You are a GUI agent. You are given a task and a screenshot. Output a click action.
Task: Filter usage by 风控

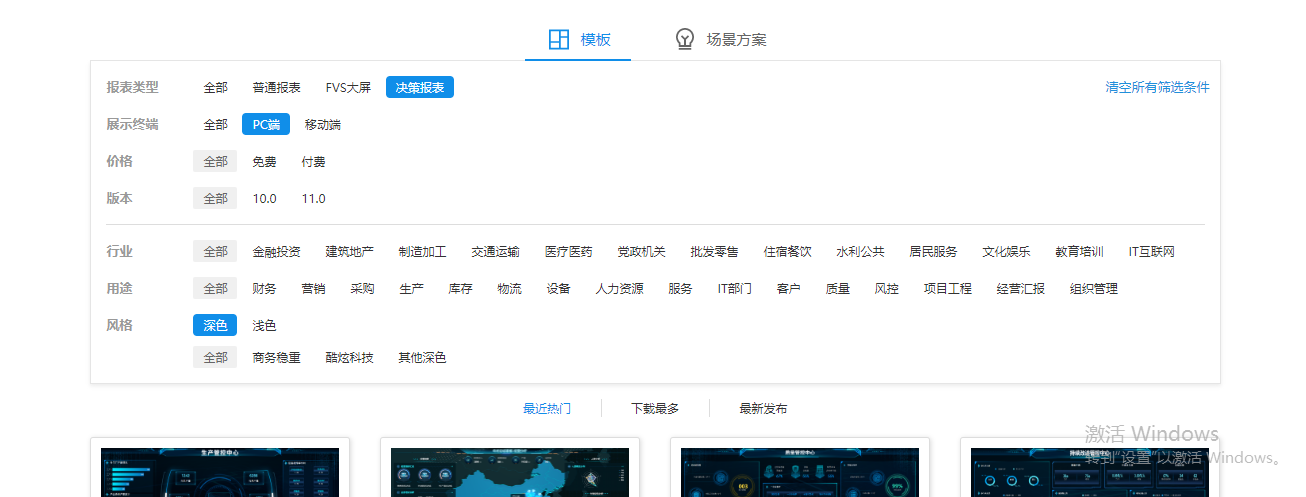[886, 288]
